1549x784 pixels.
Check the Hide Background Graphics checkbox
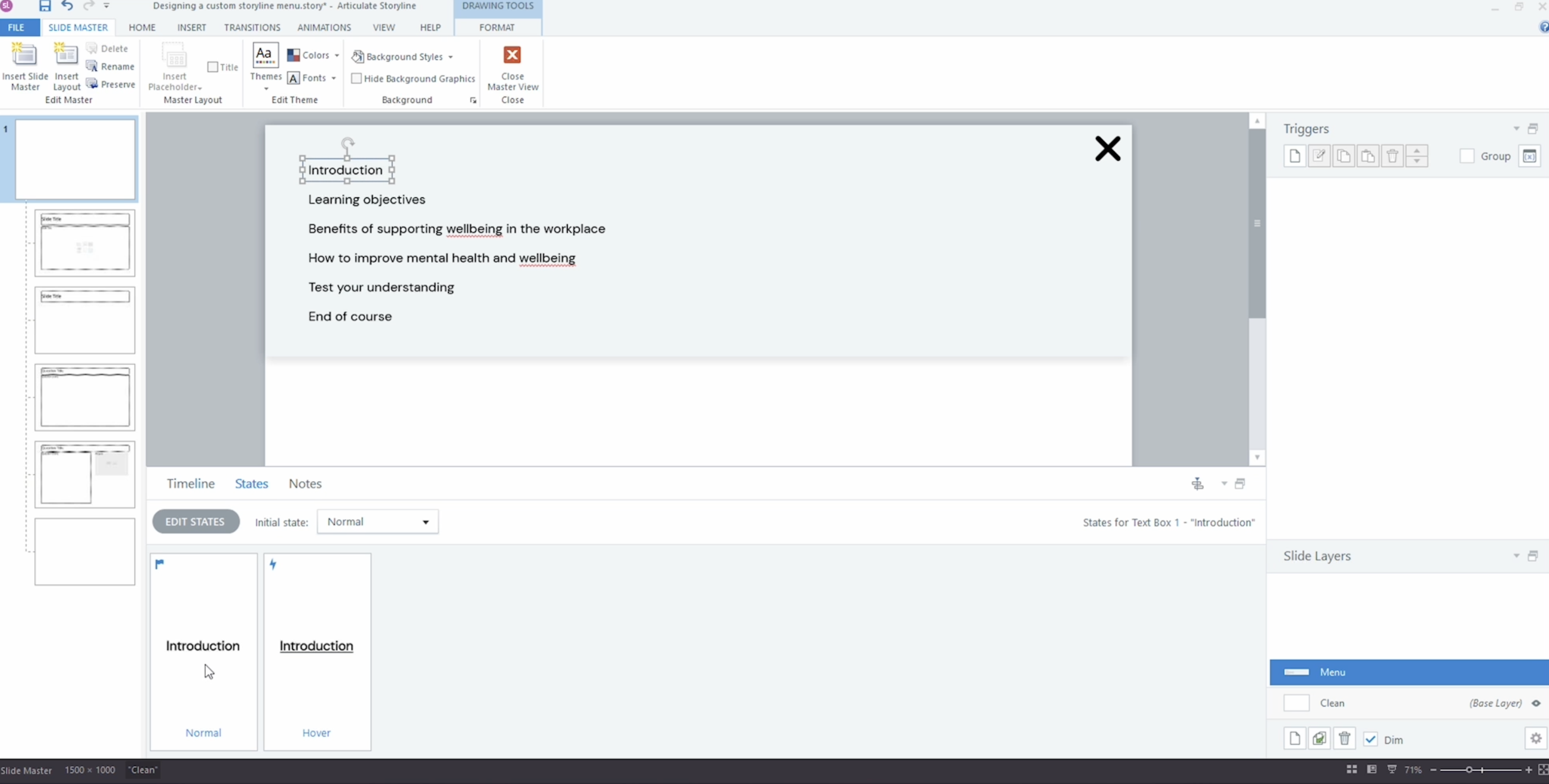click(x=357, y=78)
